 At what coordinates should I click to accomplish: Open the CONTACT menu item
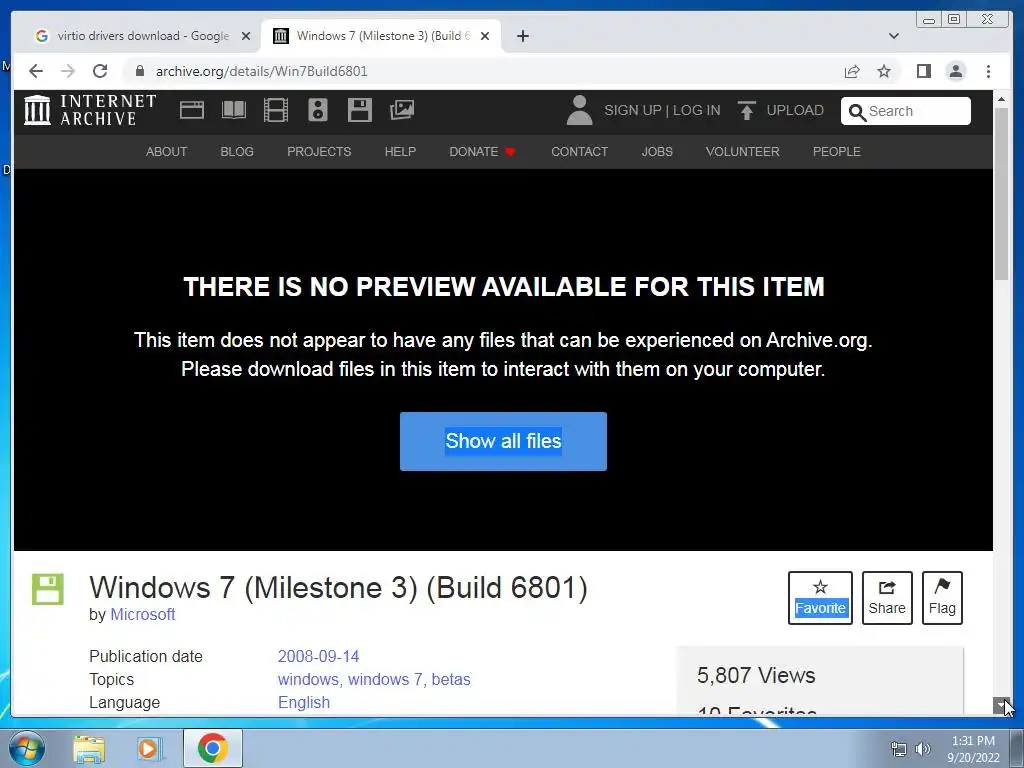[x=579, y=152]
